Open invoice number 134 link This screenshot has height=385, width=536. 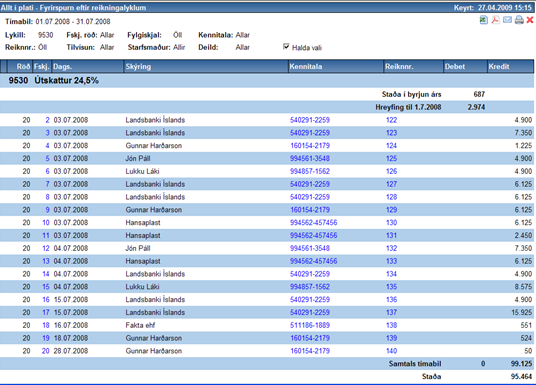click(391, 274)
